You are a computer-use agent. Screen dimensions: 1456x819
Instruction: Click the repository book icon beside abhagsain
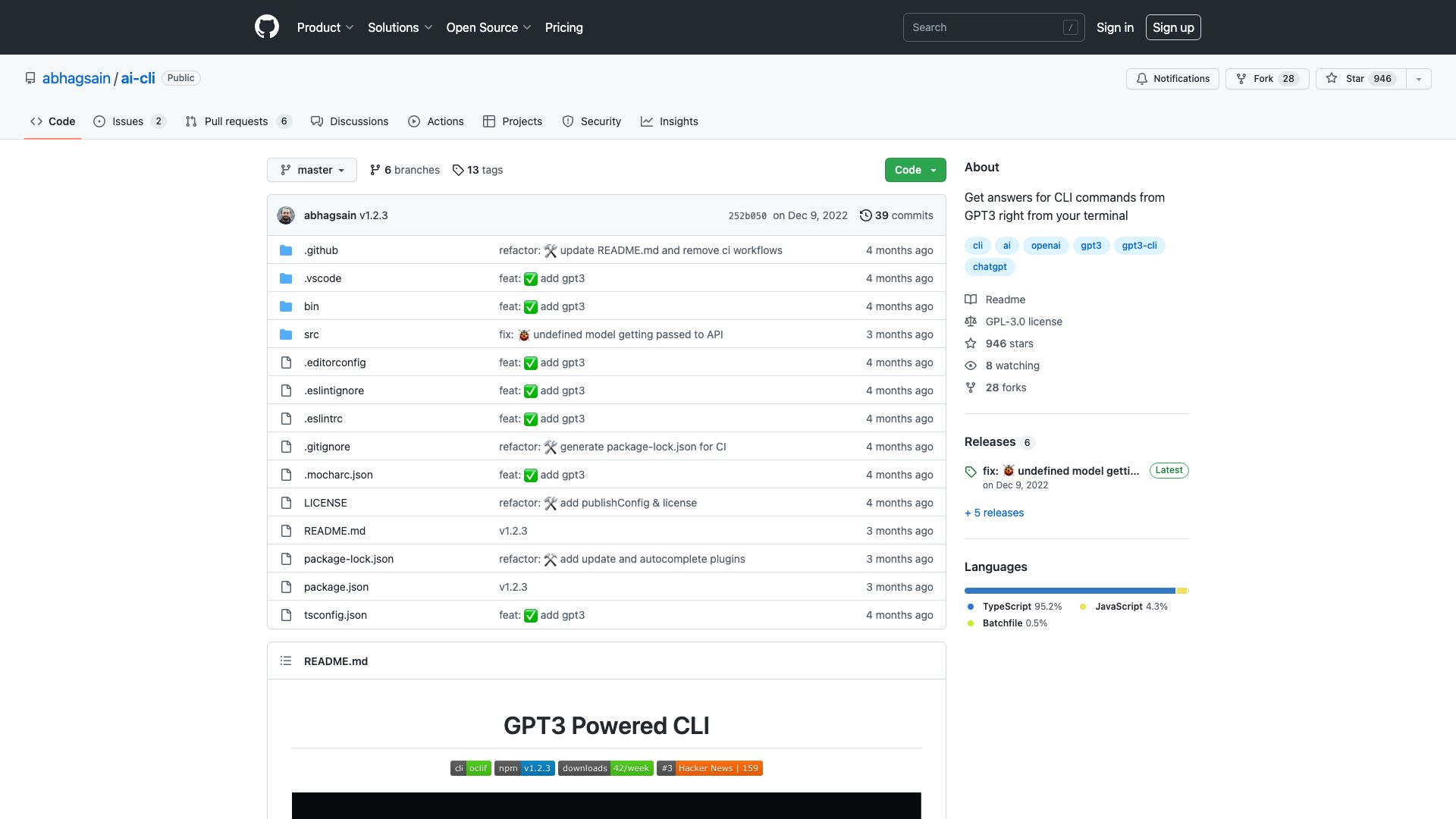(30, 78)
